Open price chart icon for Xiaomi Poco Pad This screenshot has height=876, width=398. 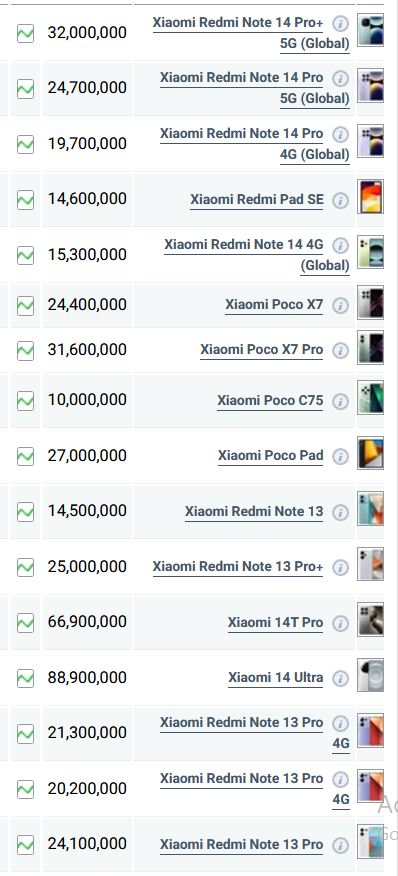(25, 456)
